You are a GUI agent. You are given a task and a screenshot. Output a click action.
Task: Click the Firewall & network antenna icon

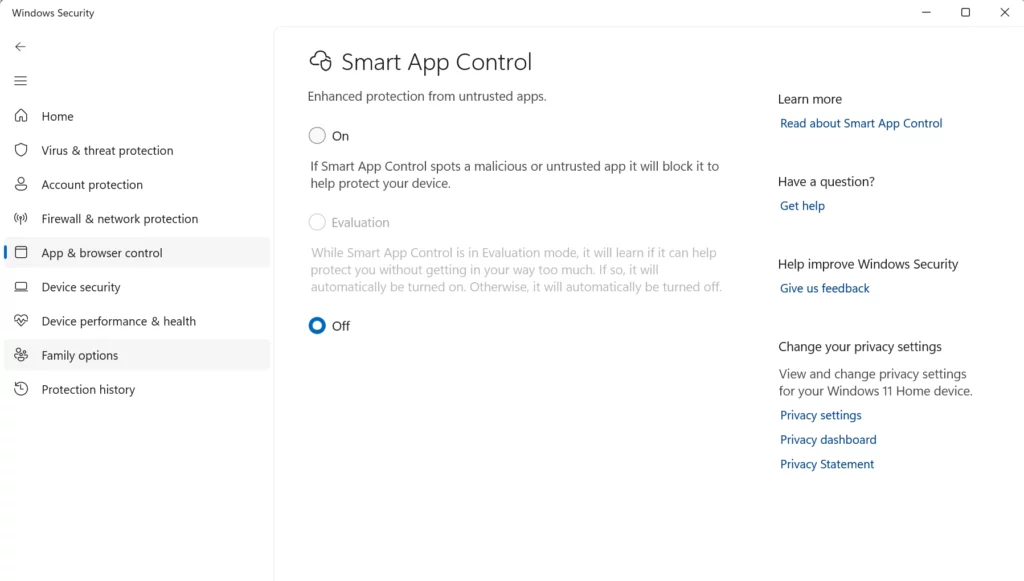click(21, 218)
